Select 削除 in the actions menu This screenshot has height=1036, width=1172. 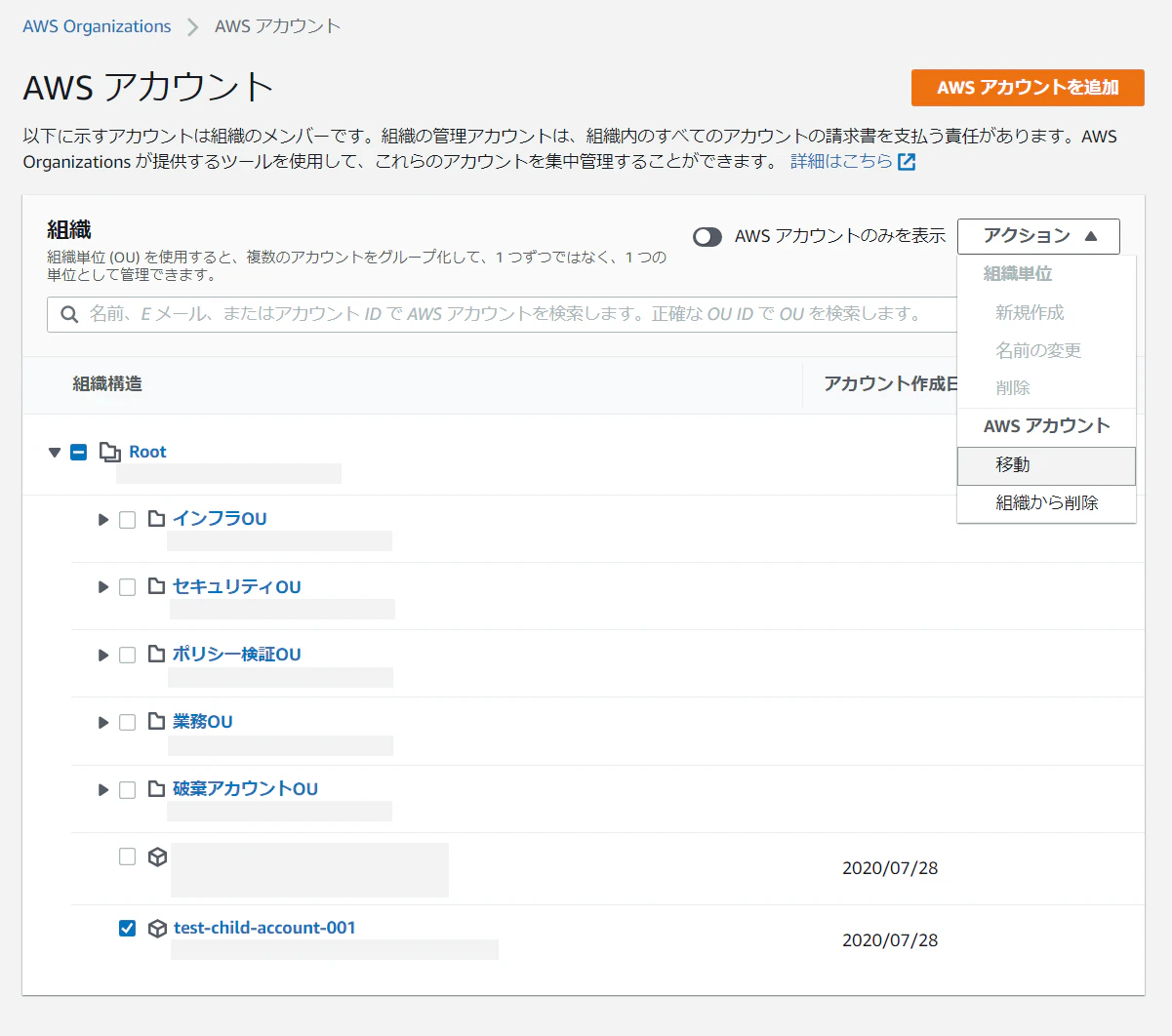[1013, 387]
